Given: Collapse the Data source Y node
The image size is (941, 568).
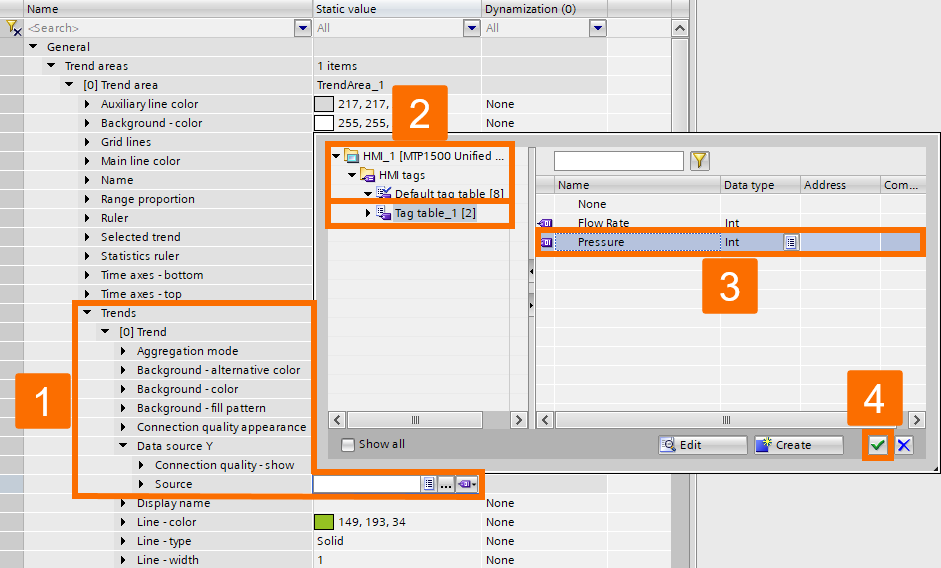Looking at the screenshot, I should (124, 446).
